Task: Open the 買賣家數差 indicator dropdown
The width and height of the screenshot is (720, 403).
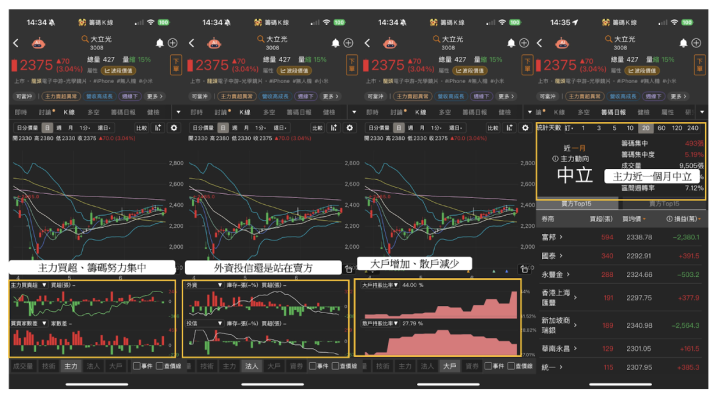Action: pos(29,324)
